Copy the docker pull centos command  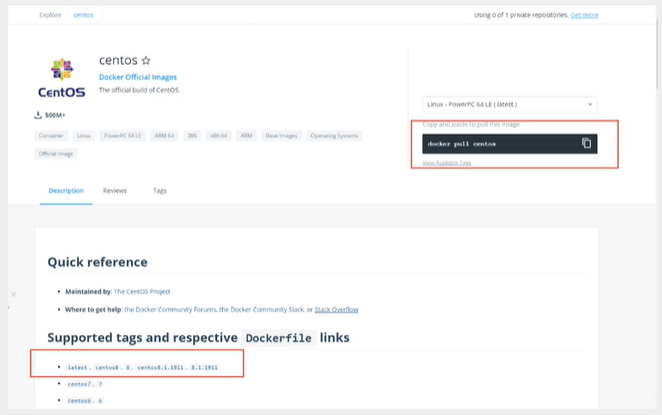tap(586, 143)
